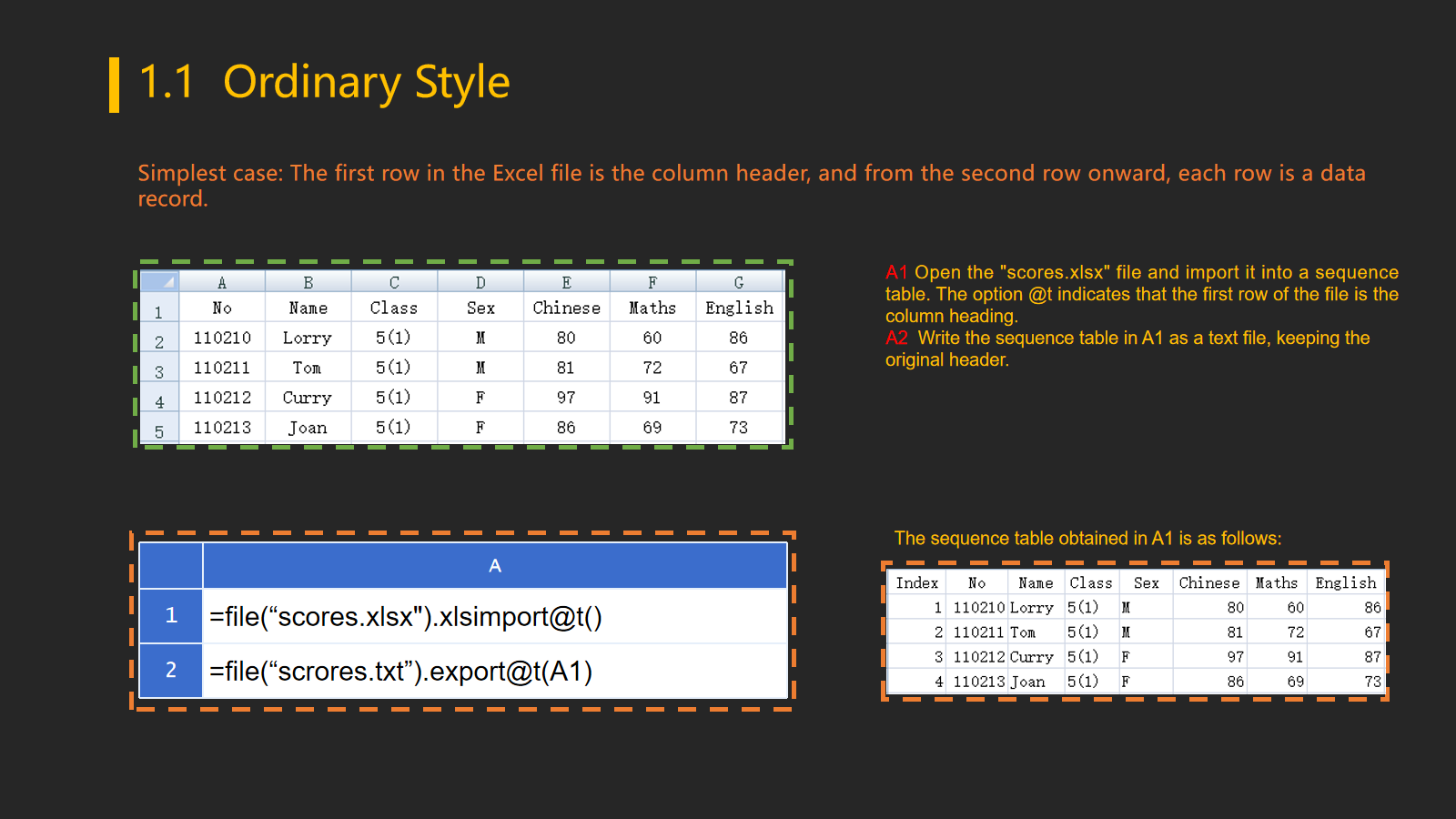Select Tom's row index 2 in the result table
This screenshot has width=1456, height=819.
[x=937, y=632]
